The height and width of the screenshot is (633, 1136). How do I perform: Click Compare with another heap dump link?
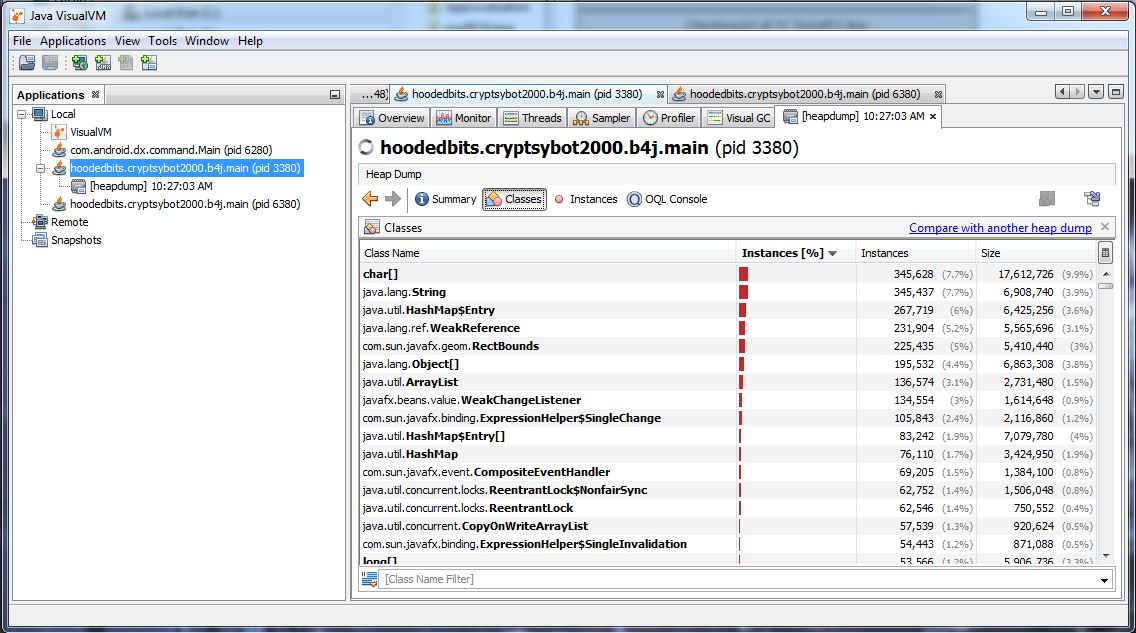click(1000, 227)
